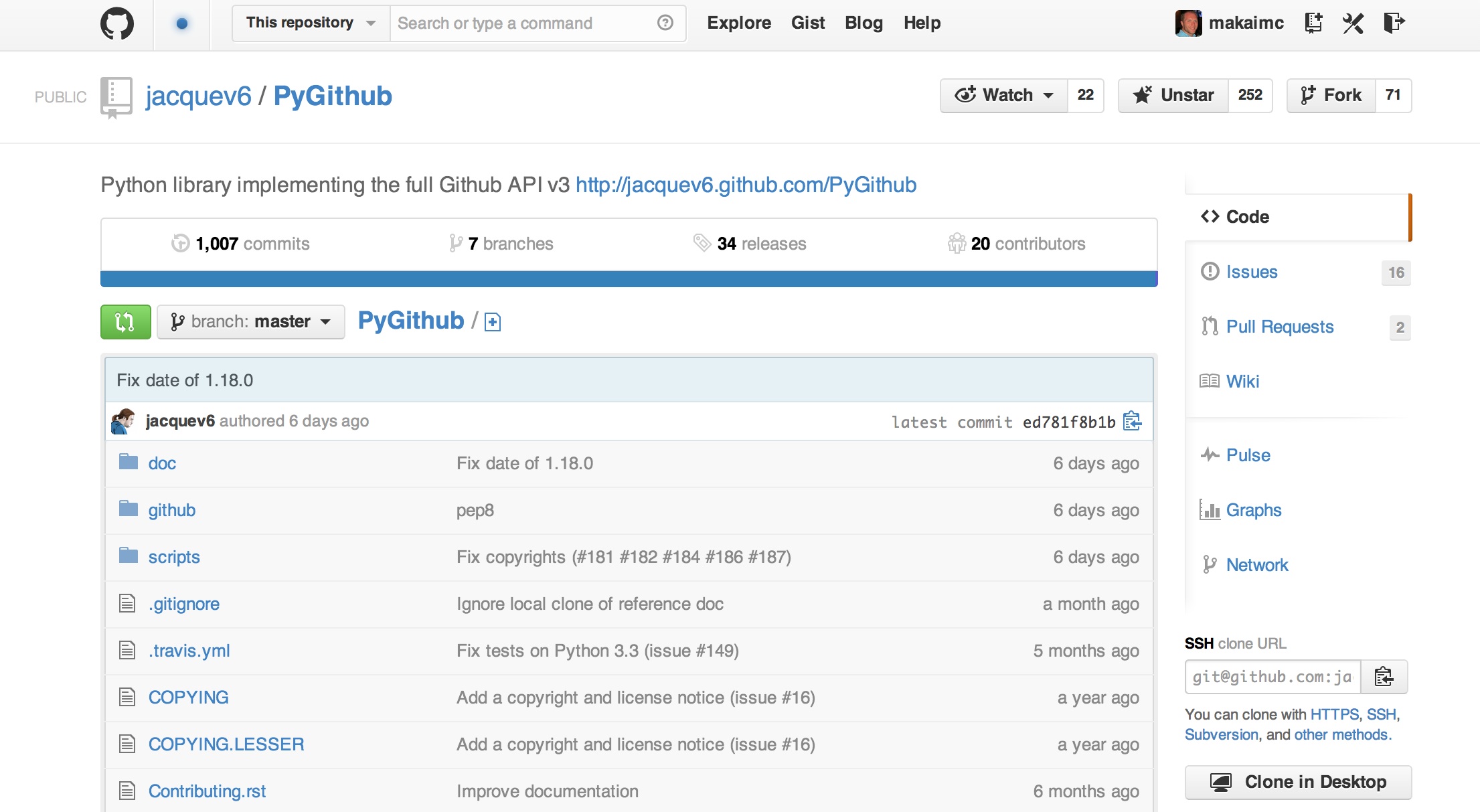Open other methods help link
The image size is (1480, 812).
1343,734
